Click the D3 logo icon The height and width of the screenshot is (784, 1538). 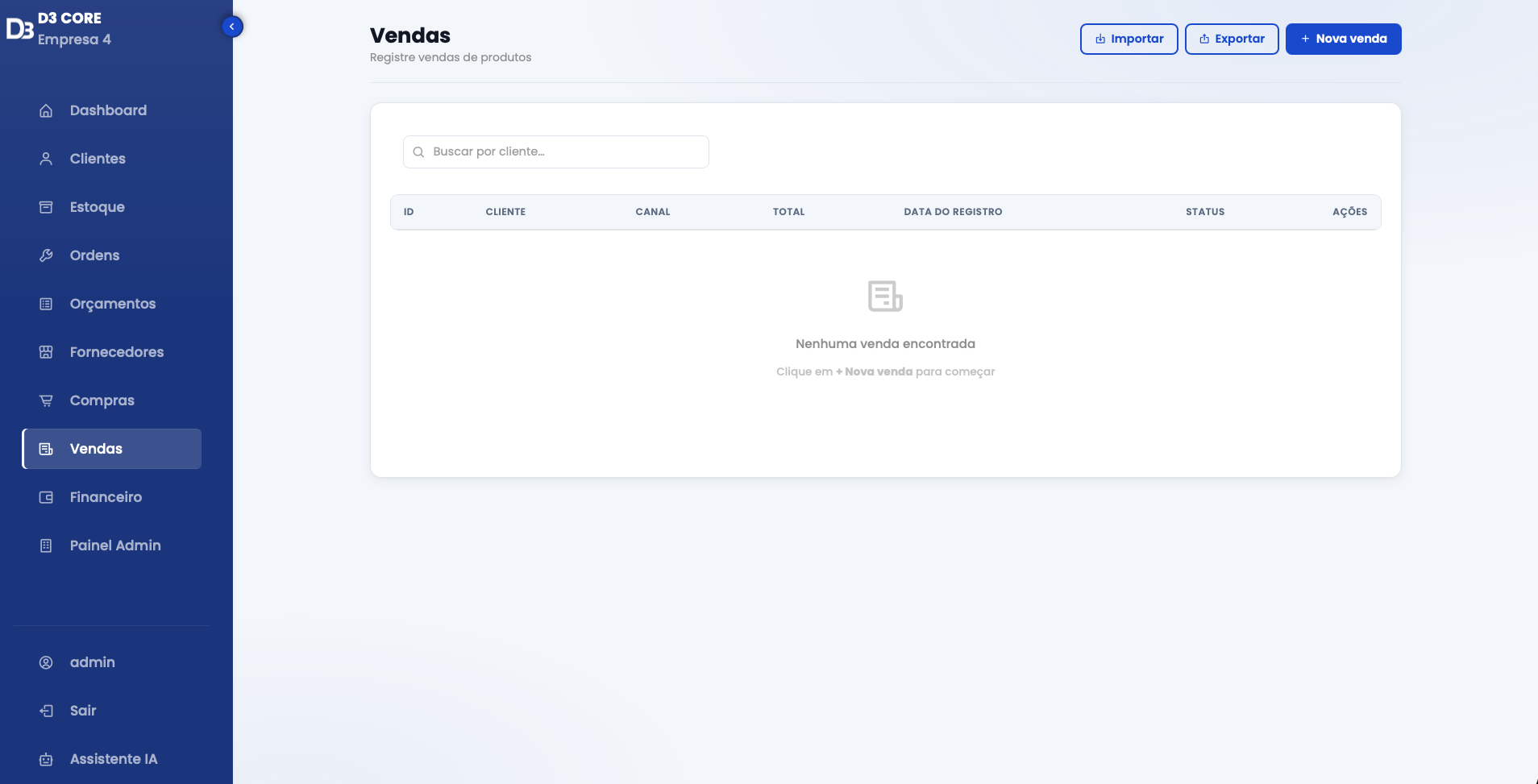pyautogui.click(x=19, y=29)
